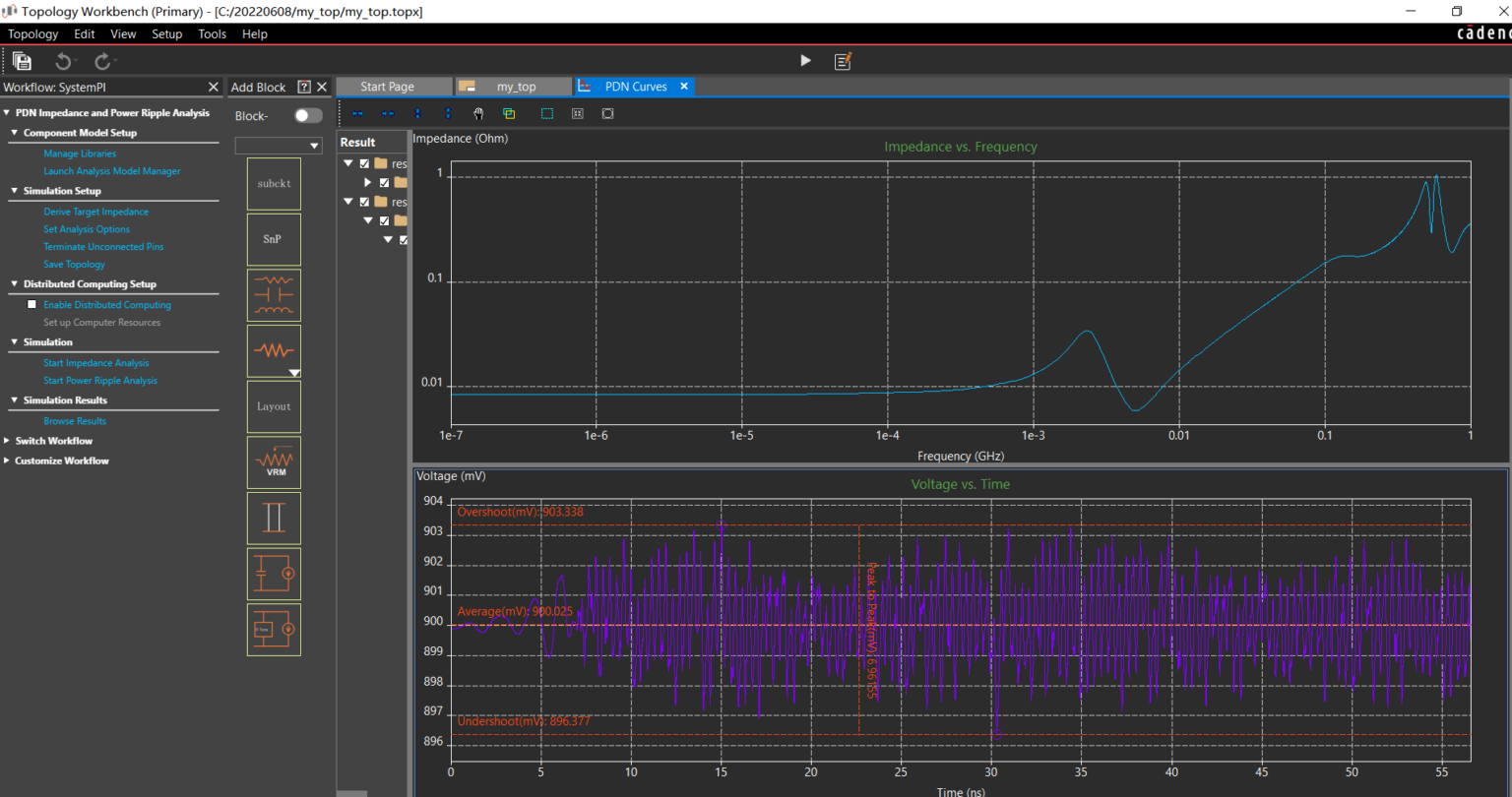
Task: Switch to the my_top tab
Action: click(515, 87)
